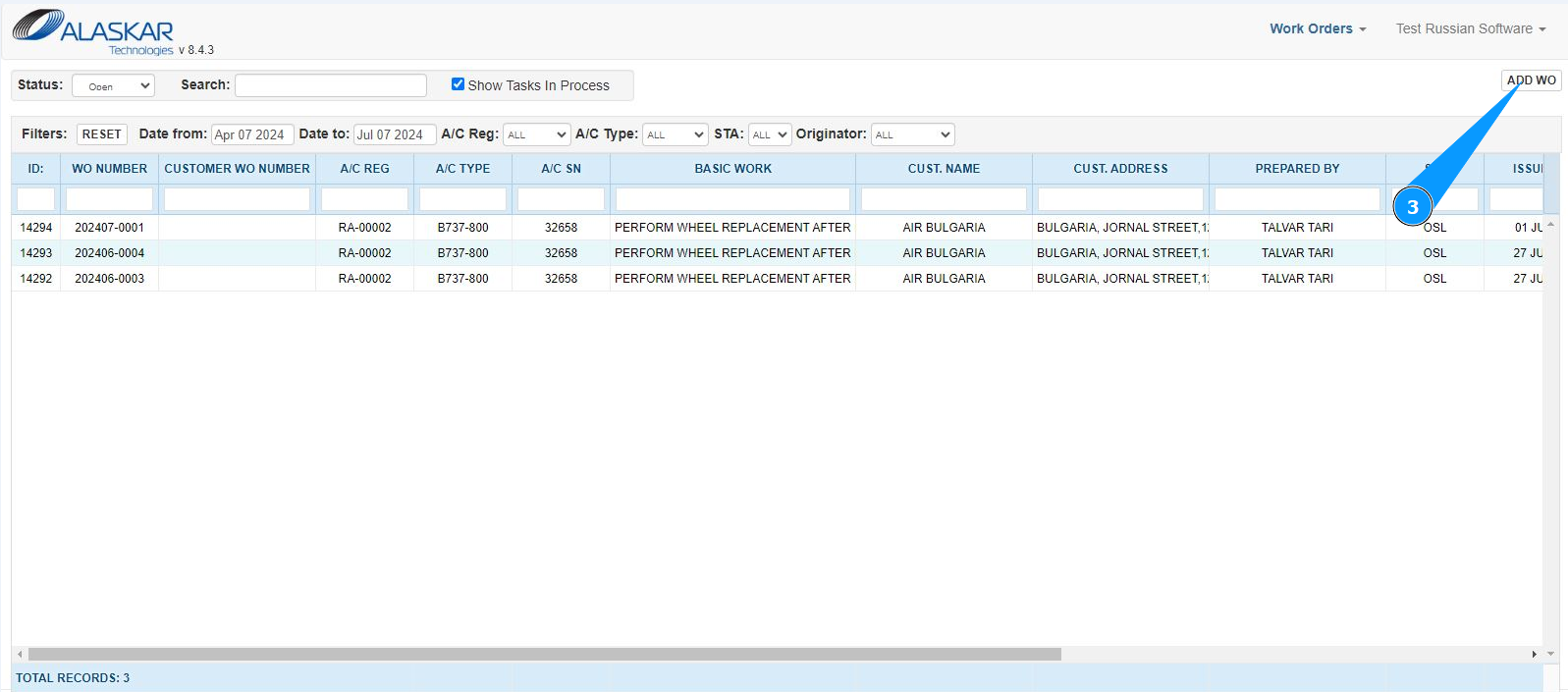Click the Search input field
Image resolution: width=1568 pixels, height=692 pixels.
(331, 85)
